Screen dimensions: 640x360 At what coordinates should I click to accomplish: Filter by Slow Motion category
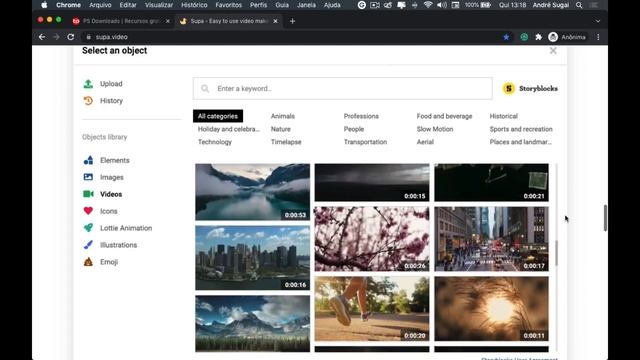(x=435, y=129)
